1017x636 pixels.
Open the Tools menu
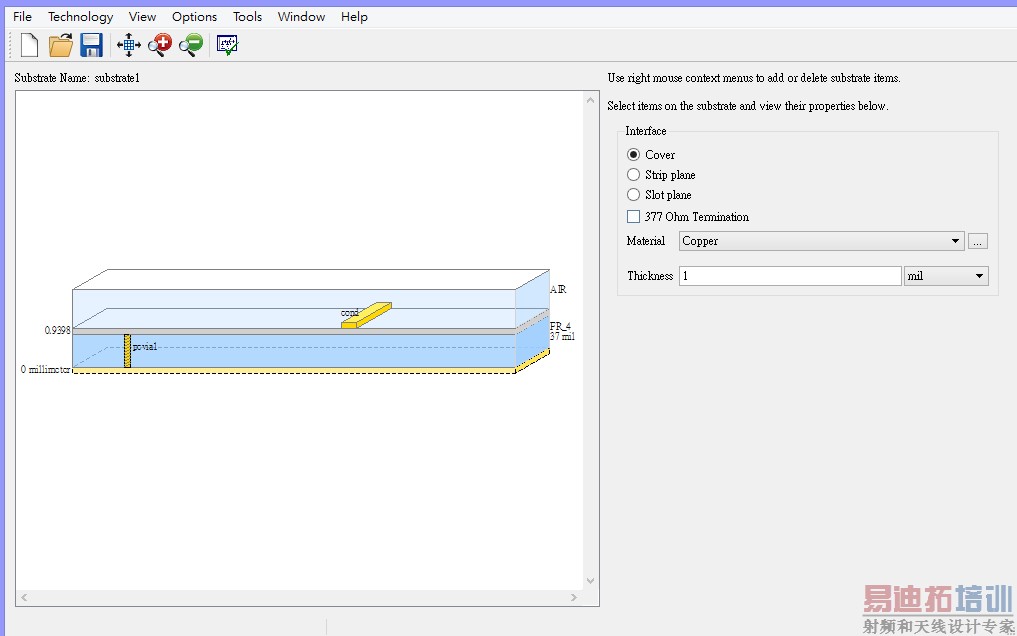[x=247, y=17]
